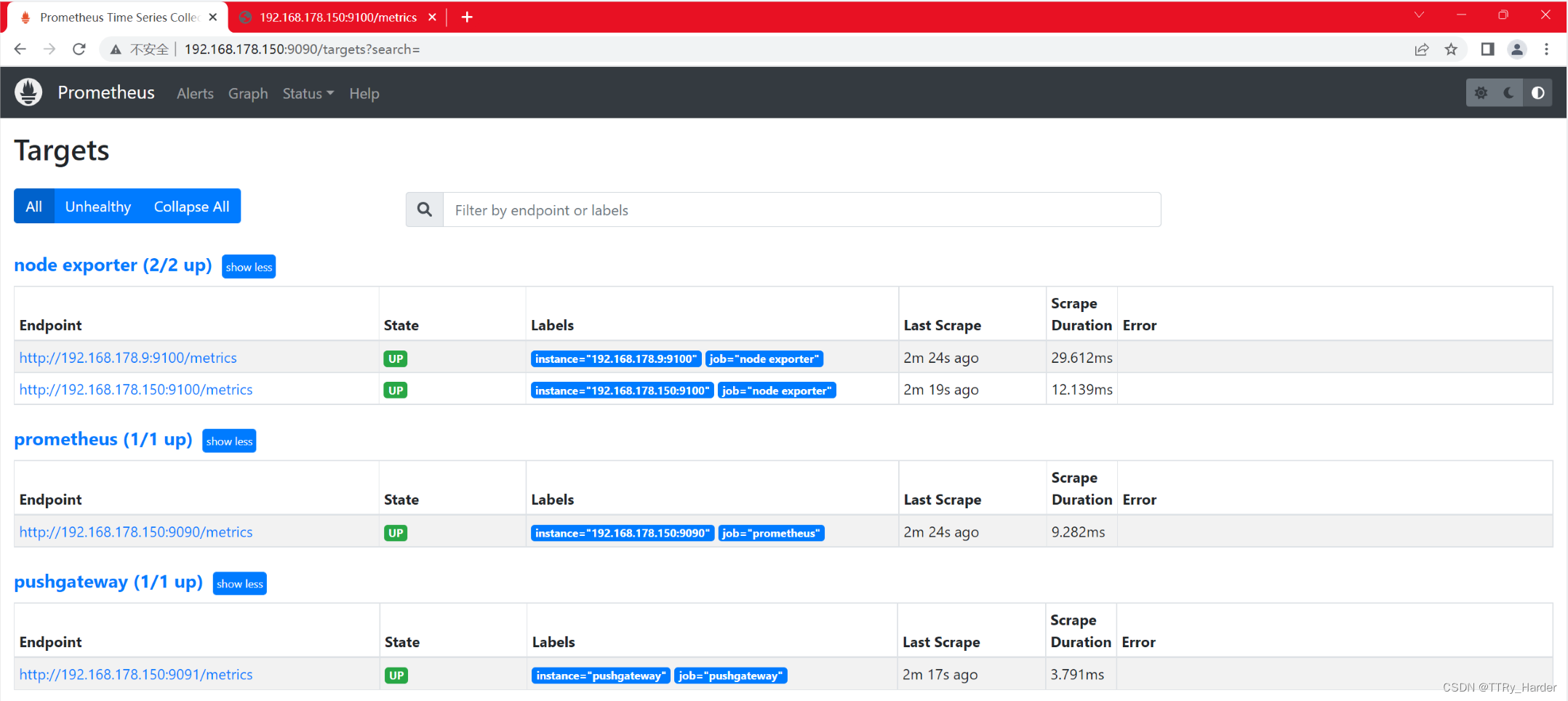Image resolution: width=1568 pixels, height=701 pixels.
Task: Collapse node exporter group via show less
Action: (249, 267)
